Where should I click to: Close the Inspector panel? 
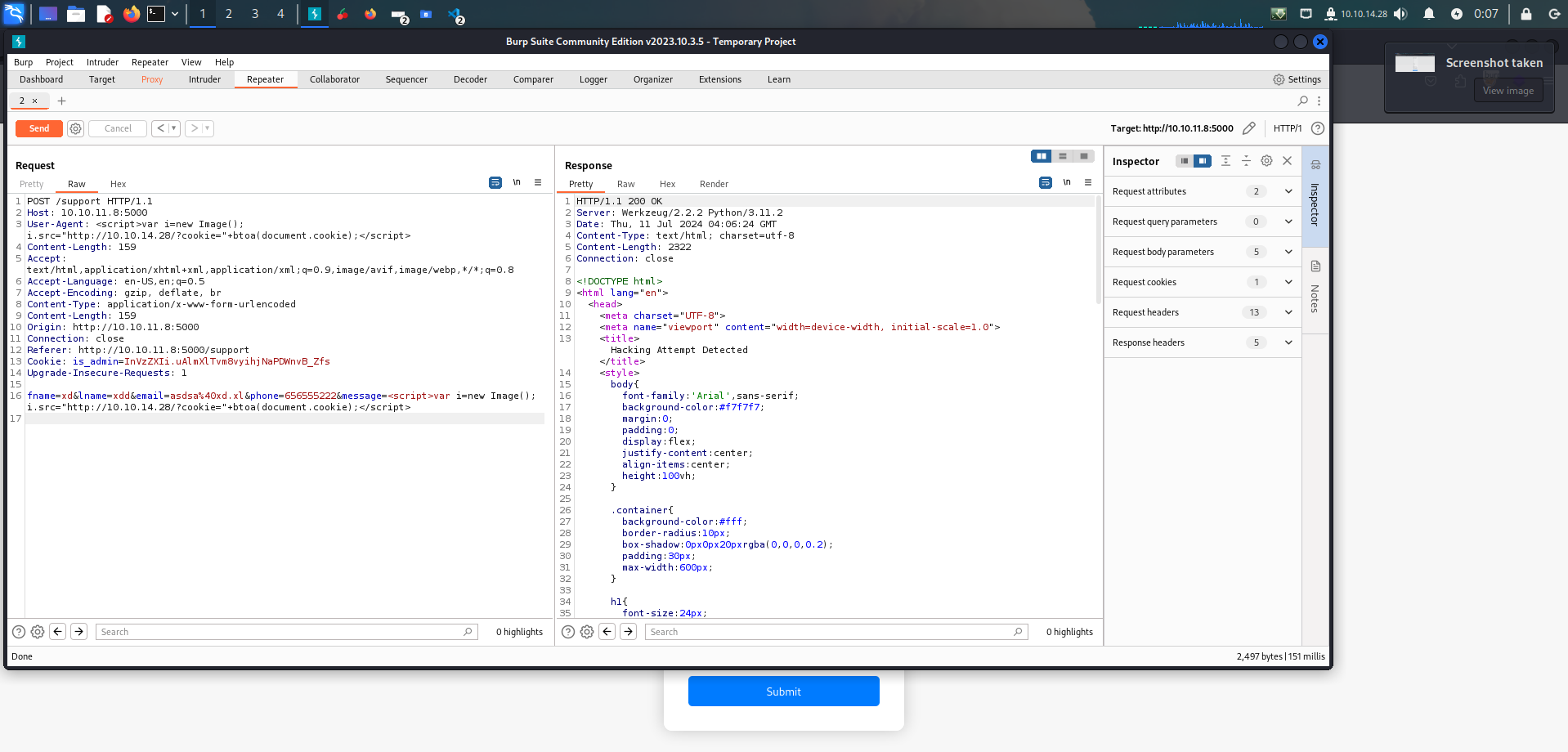[1288, 161]
